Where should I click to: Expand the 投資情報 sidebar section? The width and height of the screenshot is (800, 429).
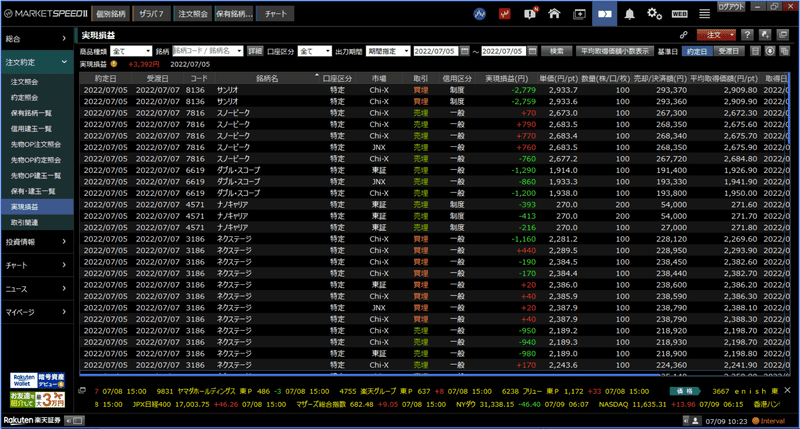tap(36, 242)
